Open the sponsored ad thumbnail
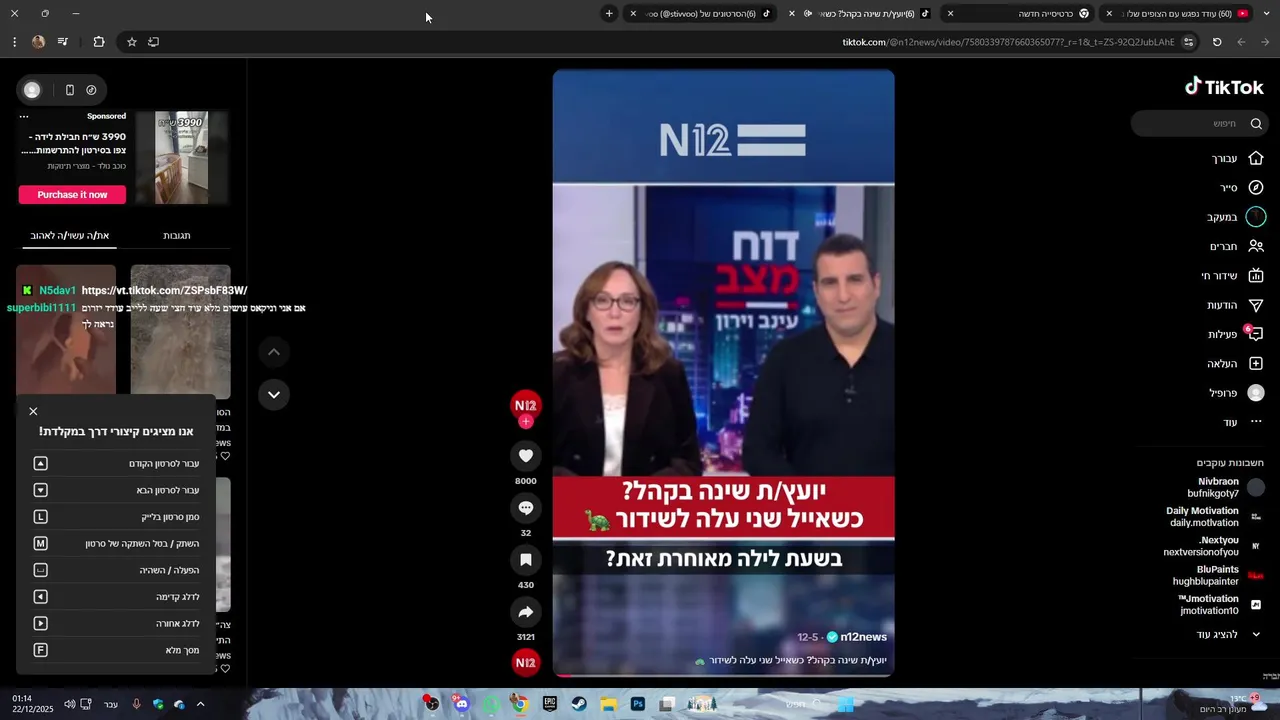The height and width of the screenshot is (720, 1280). 181,157
